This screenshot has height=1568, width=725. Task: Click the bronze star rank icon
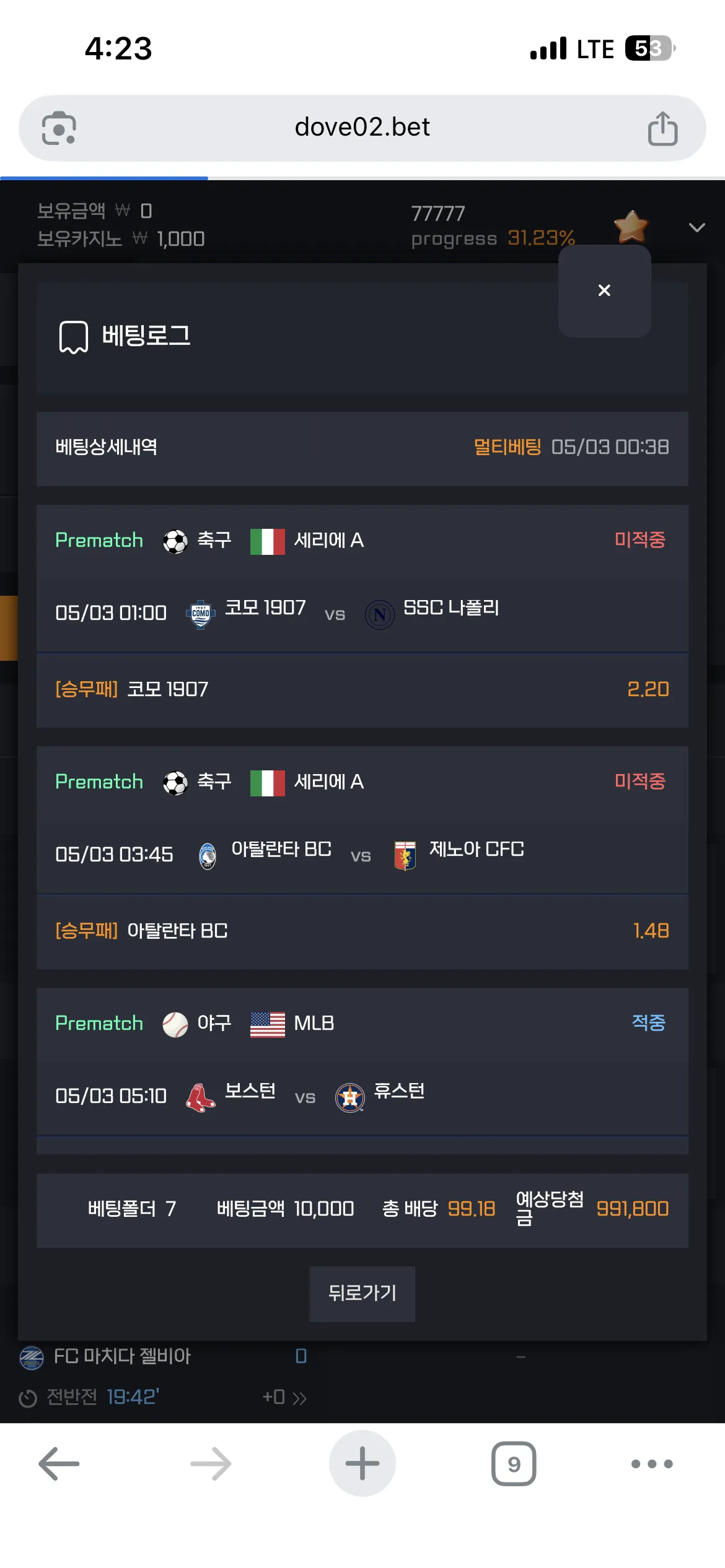pos(631,226)
